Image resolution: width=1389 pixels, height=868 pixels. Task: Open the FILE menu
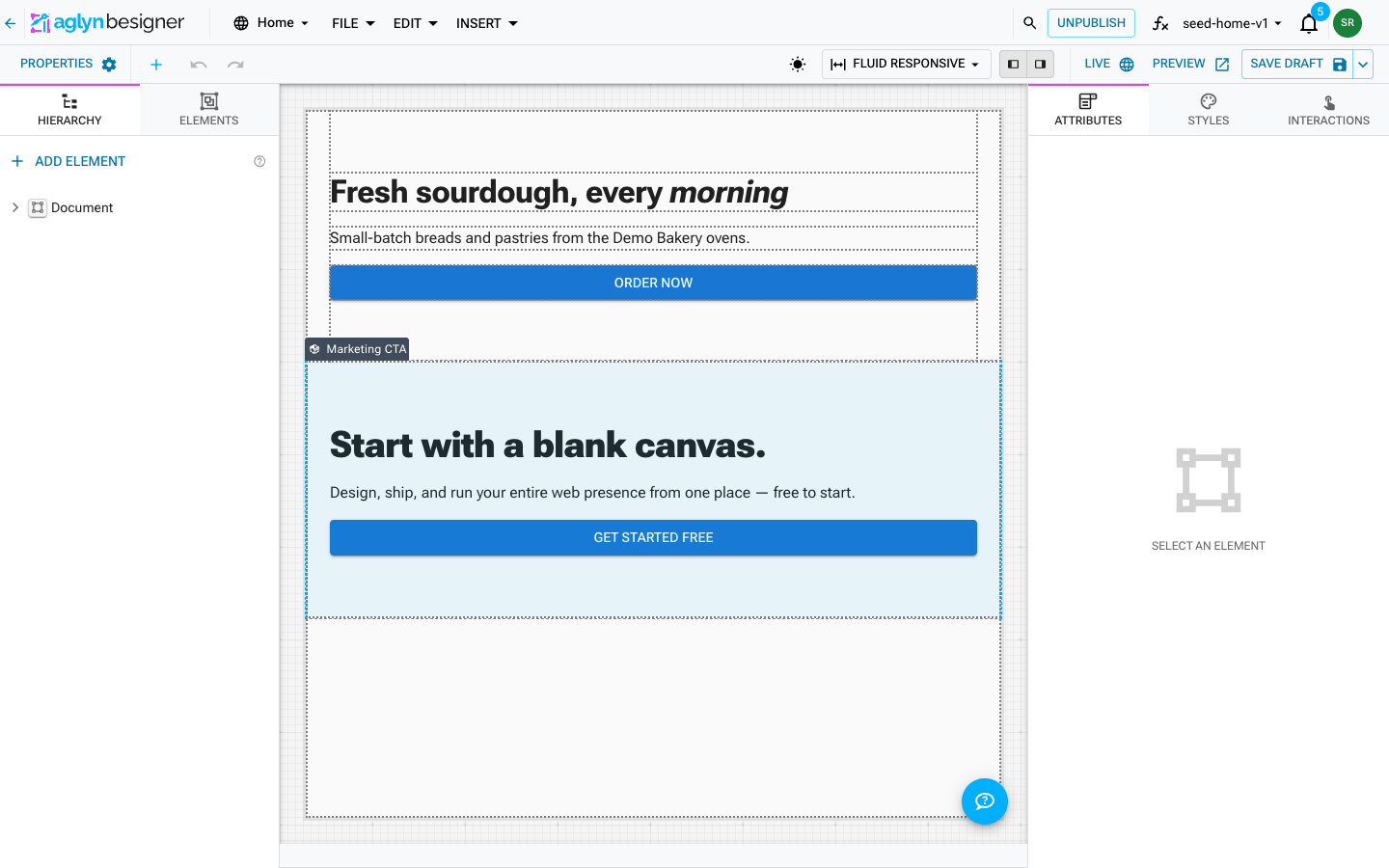(x=353, y=23)
